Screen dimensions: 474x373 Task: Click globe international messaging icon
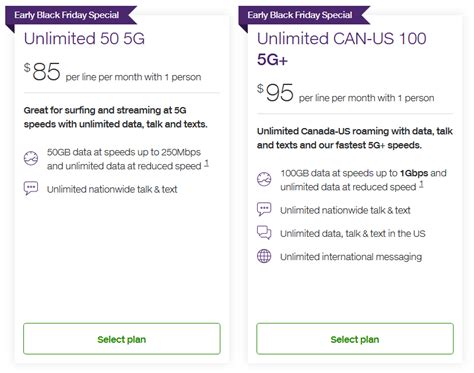click(264, 256)
